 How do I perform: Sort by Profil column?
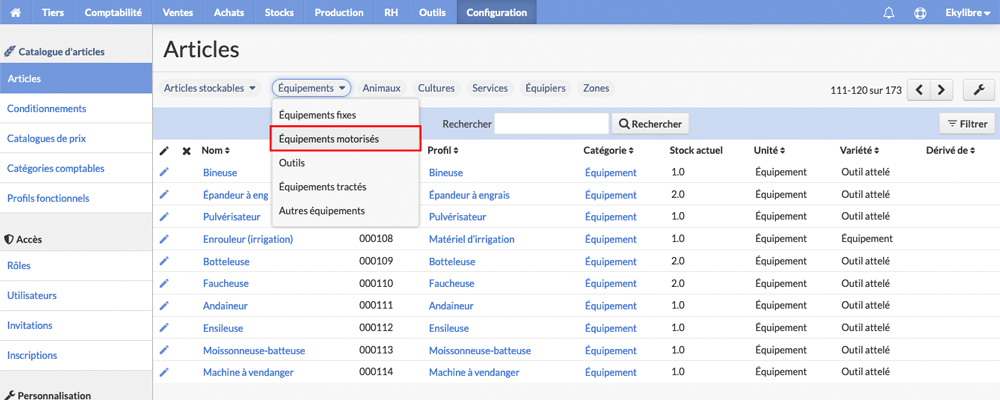point(442,151)
